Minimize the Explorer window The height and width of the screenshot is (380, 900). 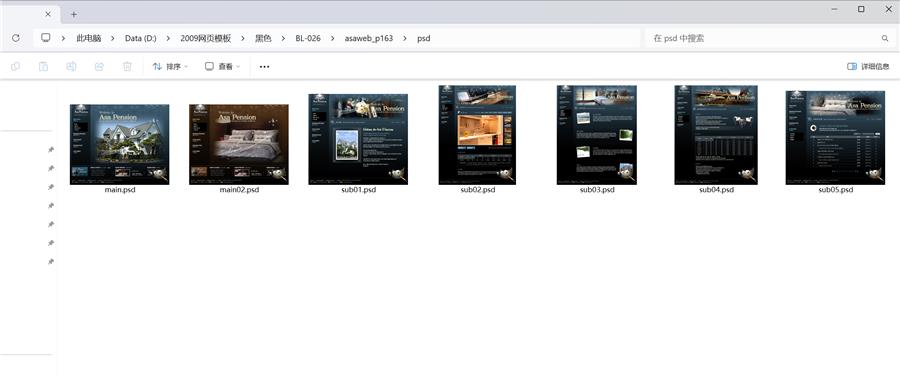click(835, 9)
